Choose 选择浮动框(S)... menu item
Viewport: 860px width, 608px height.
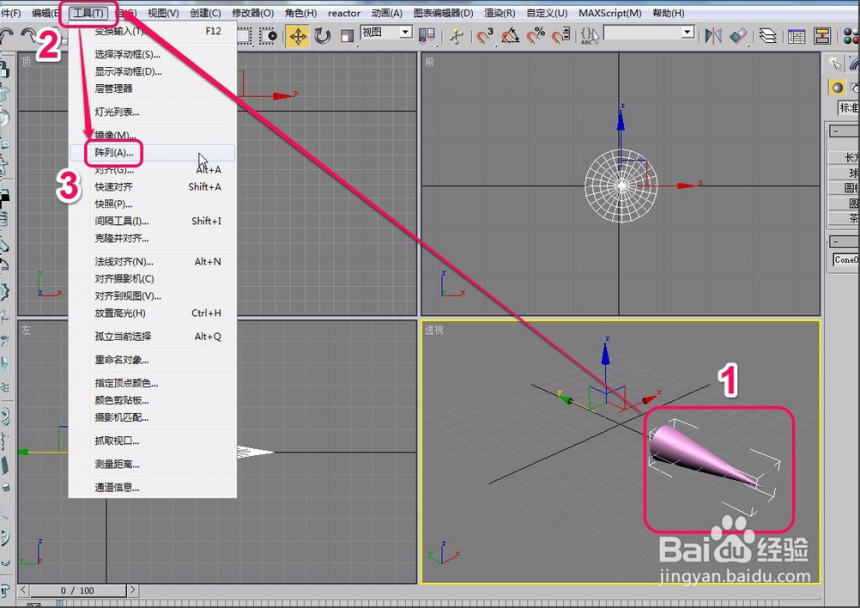click(153, 54)
